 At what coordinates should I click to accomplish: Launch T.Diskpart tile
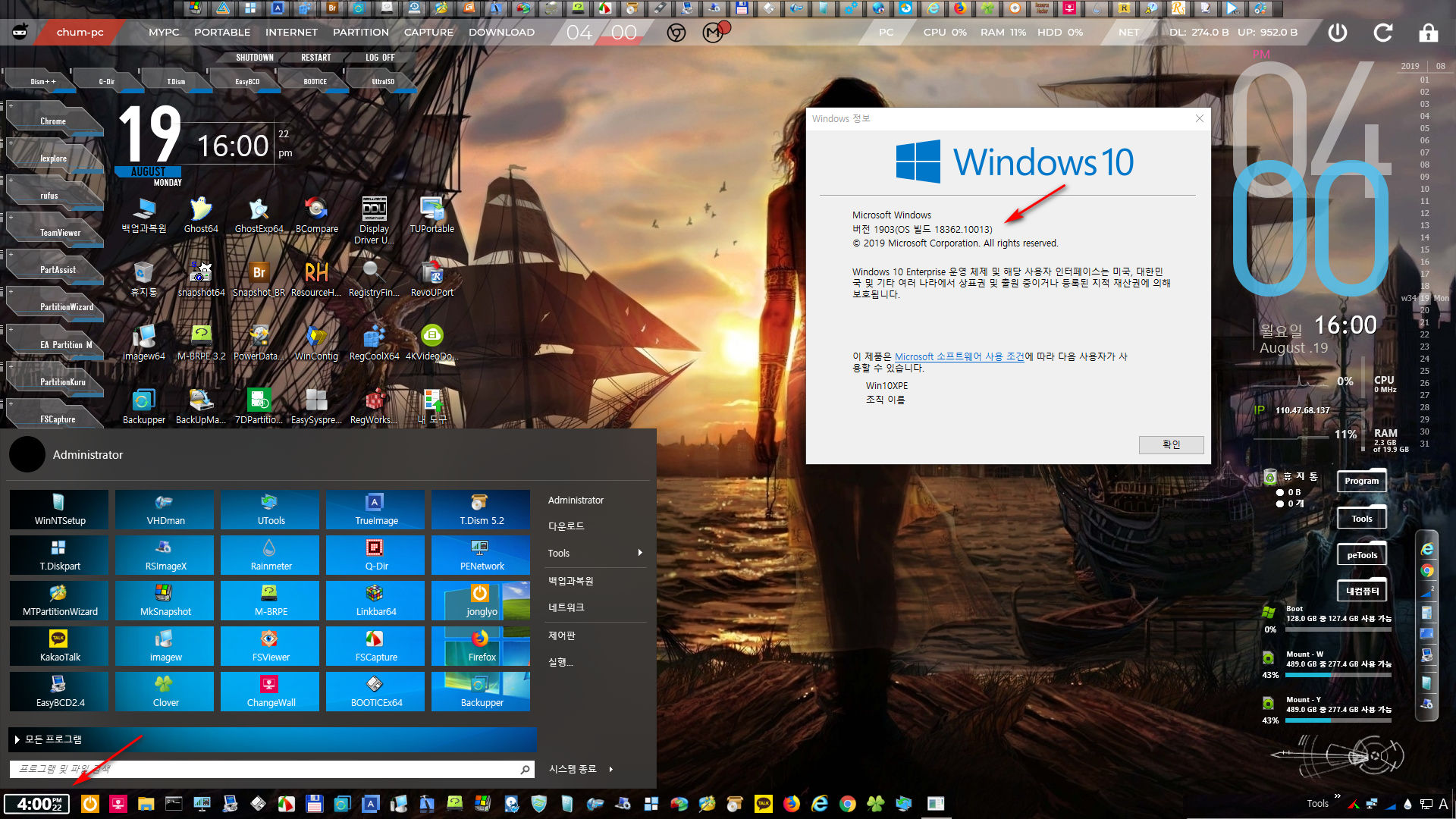pyautogui.click(x=59, y=555)
